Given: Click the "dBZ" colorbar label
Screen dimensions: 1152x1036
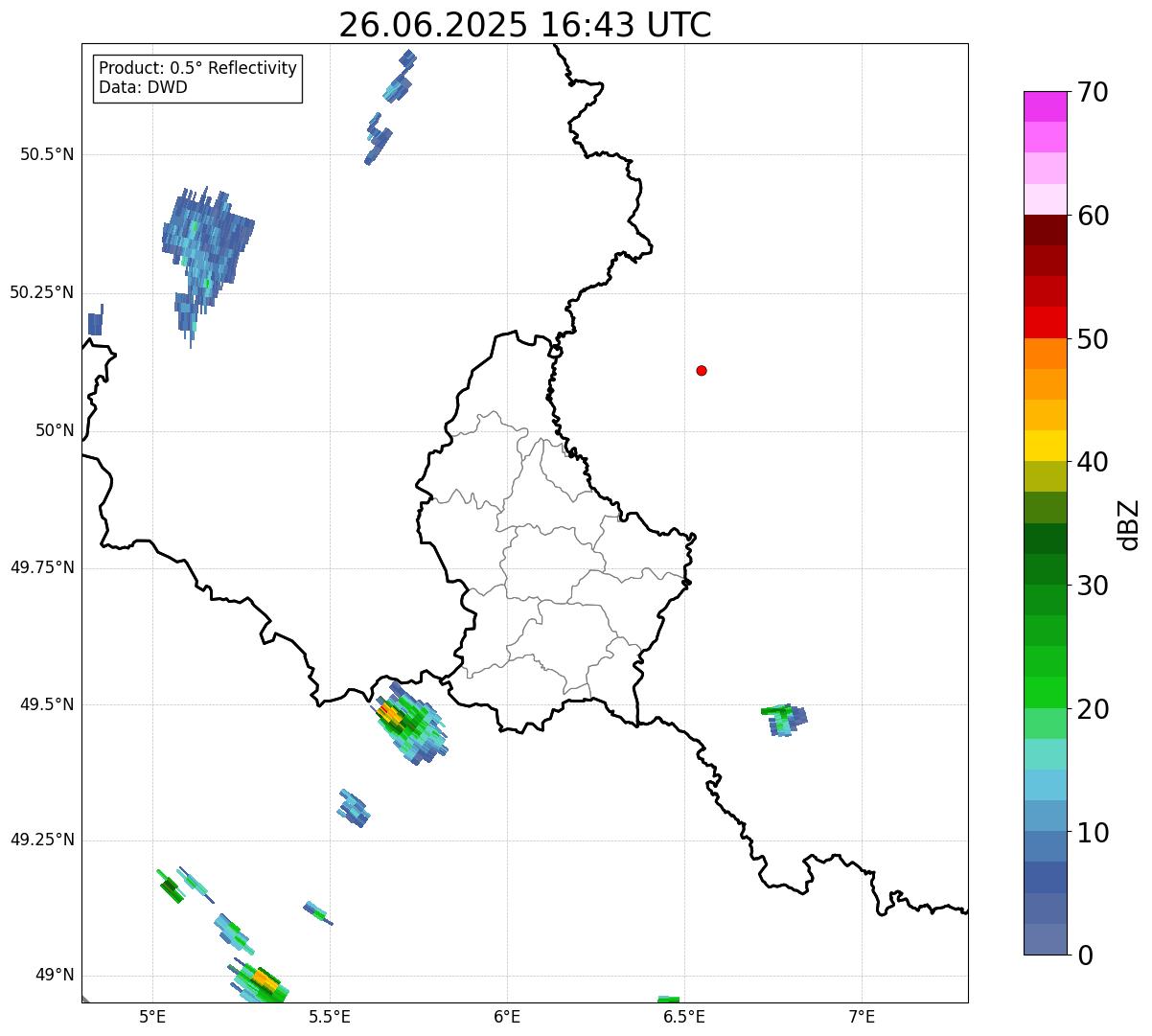Looking at the screenshot, I should pos(1129,523).
